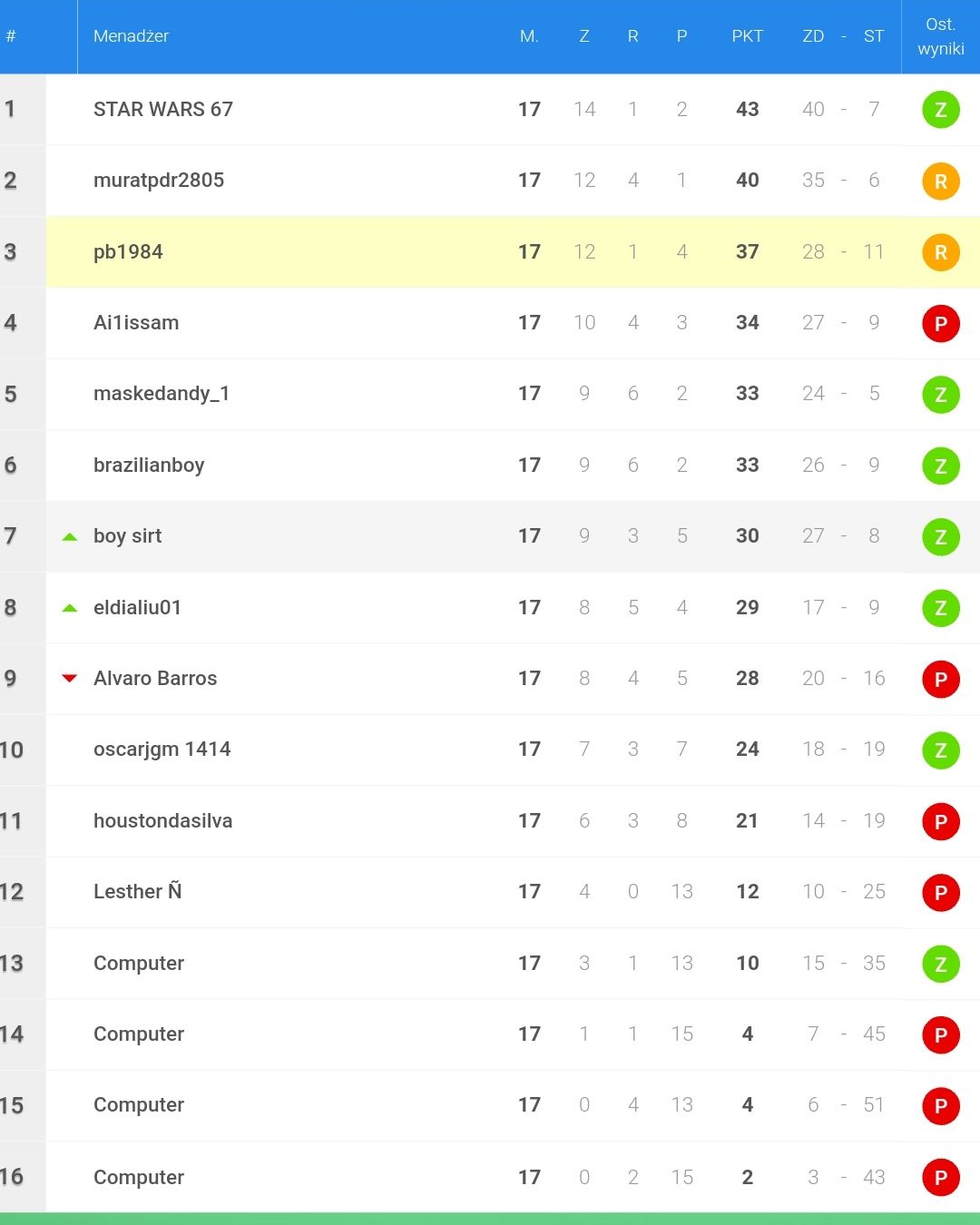Viewport: 980px width, 1225px height.
Task: Click points value 43 for STAR WARS 67
Action: point(747,109)
